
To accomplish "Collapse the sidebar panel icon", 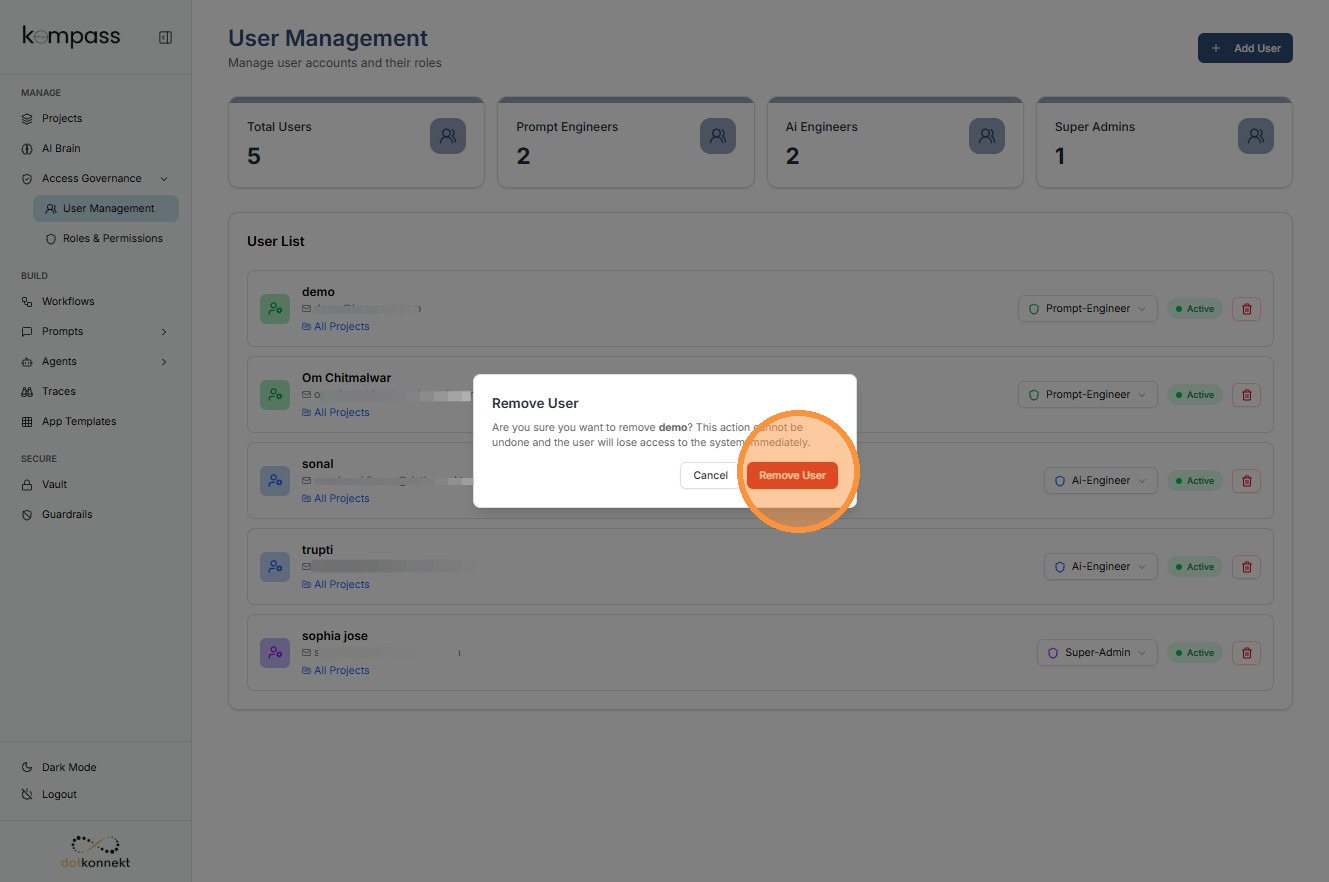I will (x=165, y=38).
